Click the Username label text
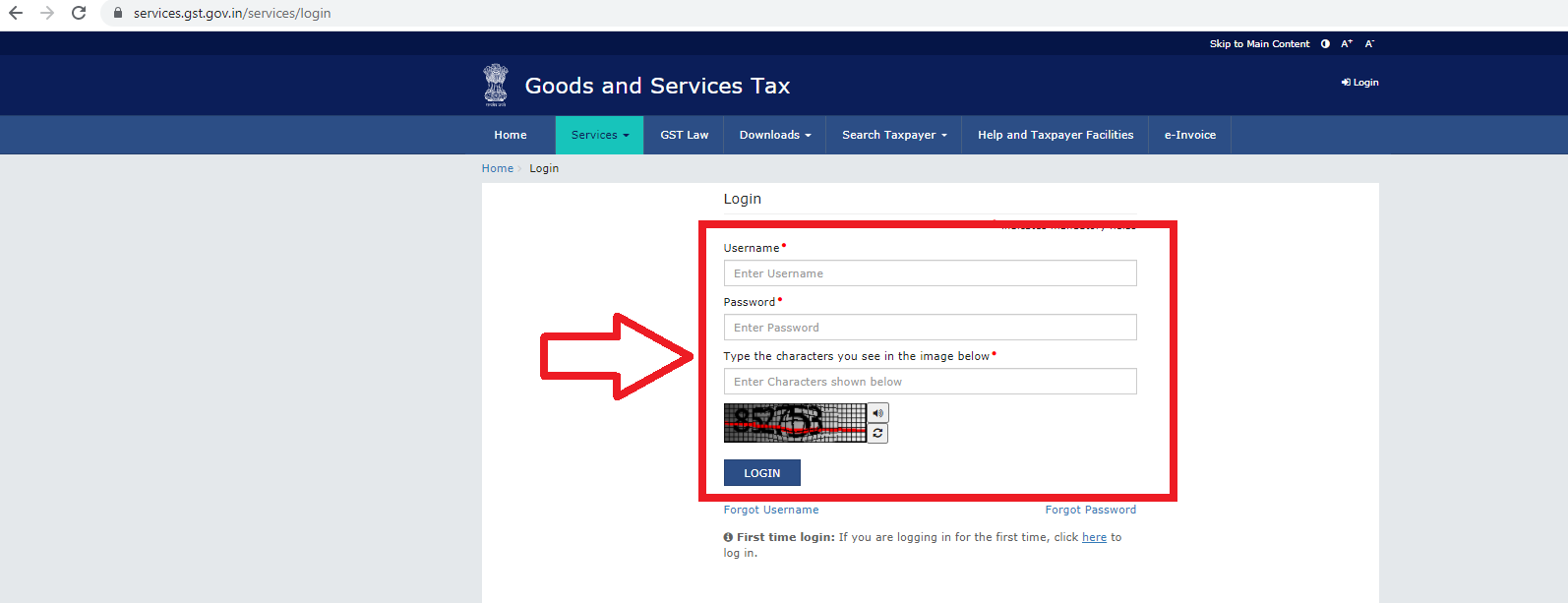The image size is (1568, 603). [752, 248]
